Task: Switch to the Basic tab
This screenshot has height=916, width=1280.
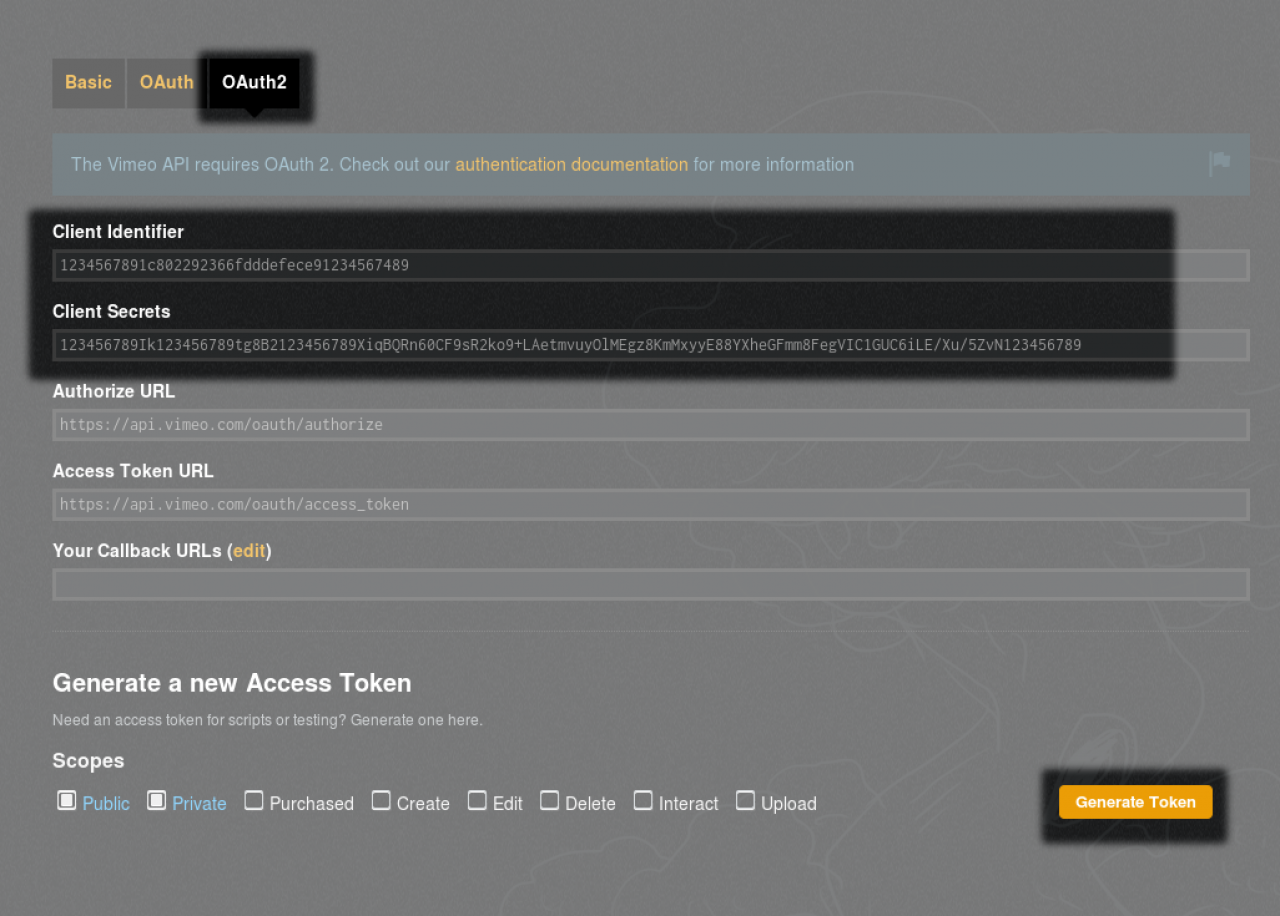Action: [88, 82]
